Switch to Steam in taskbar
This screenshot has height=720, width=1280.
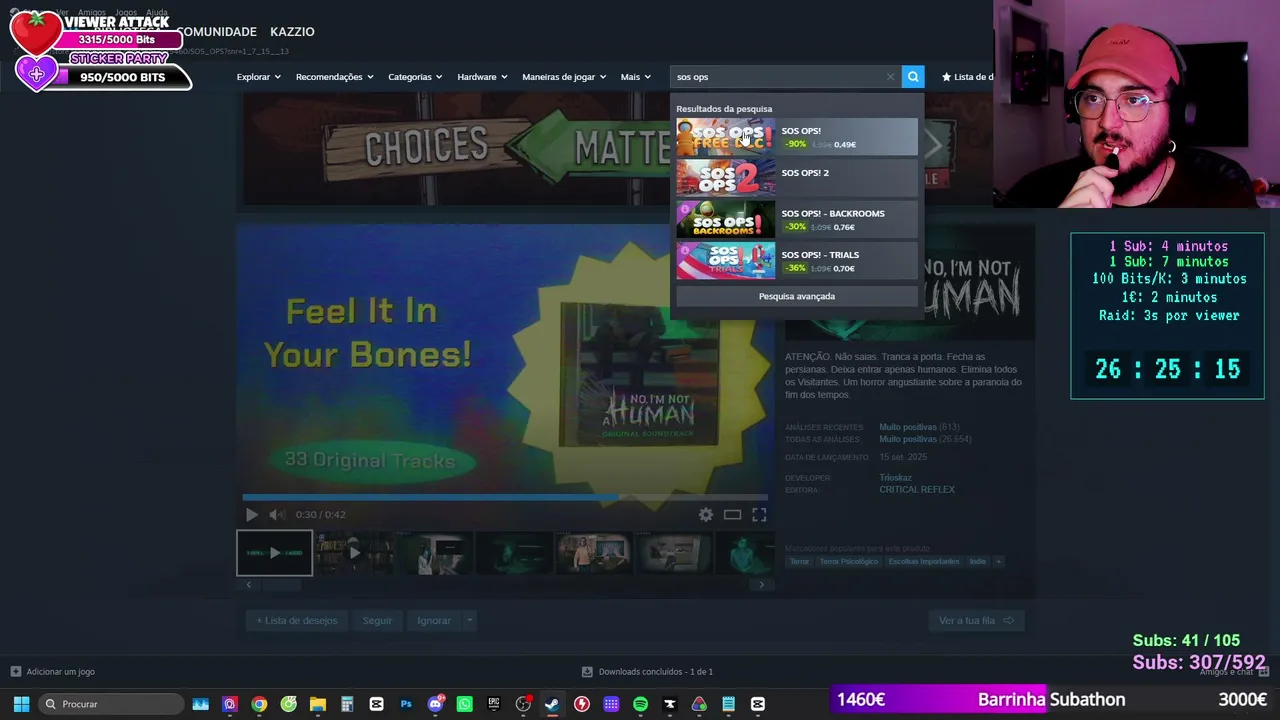(x=552, y=704)
